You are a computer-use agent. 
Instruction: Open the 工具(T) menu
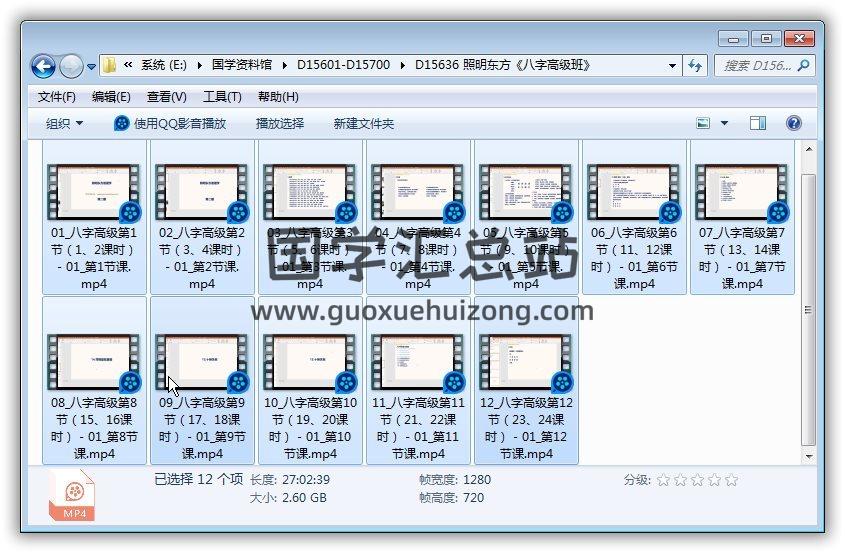(222, 97)
